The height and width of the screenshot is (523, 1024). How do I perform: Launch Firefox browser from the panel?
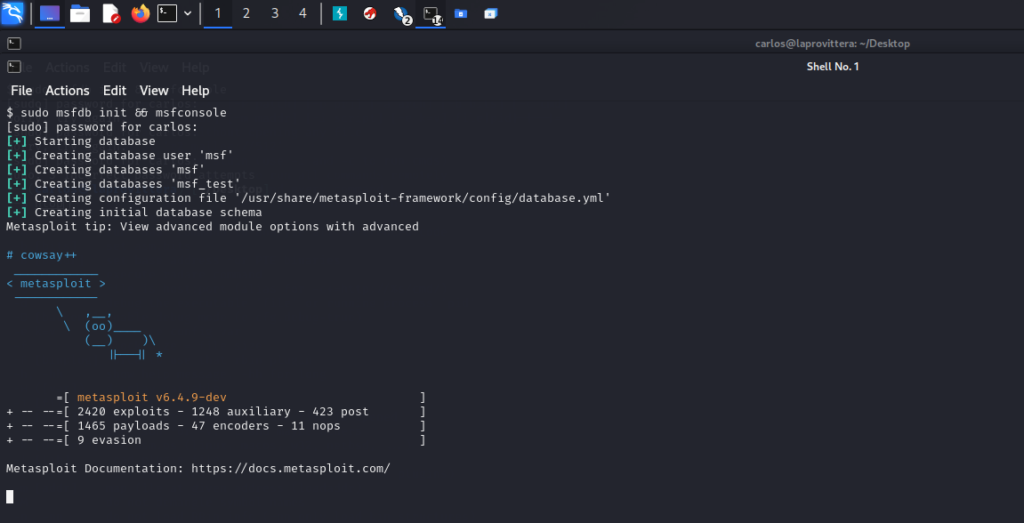[x=140, y=14]
